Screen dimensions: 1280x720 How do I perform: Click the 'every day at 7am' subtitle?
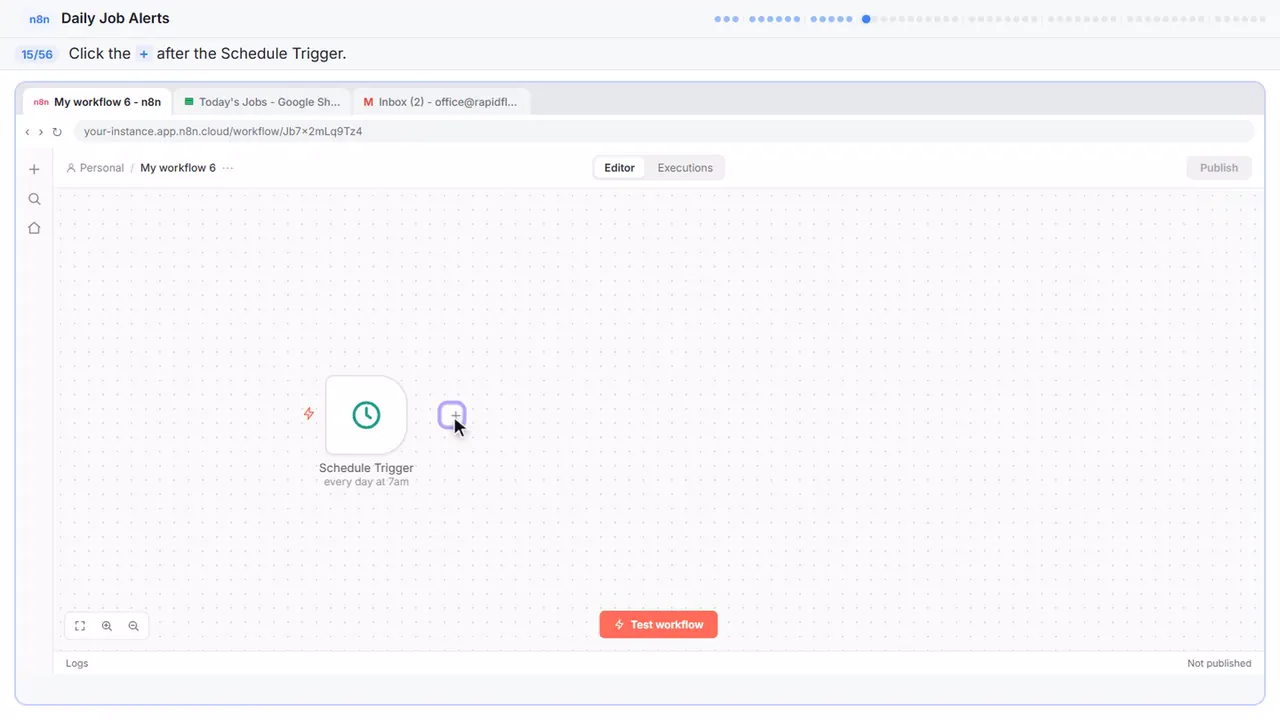(x=366, y=482)
